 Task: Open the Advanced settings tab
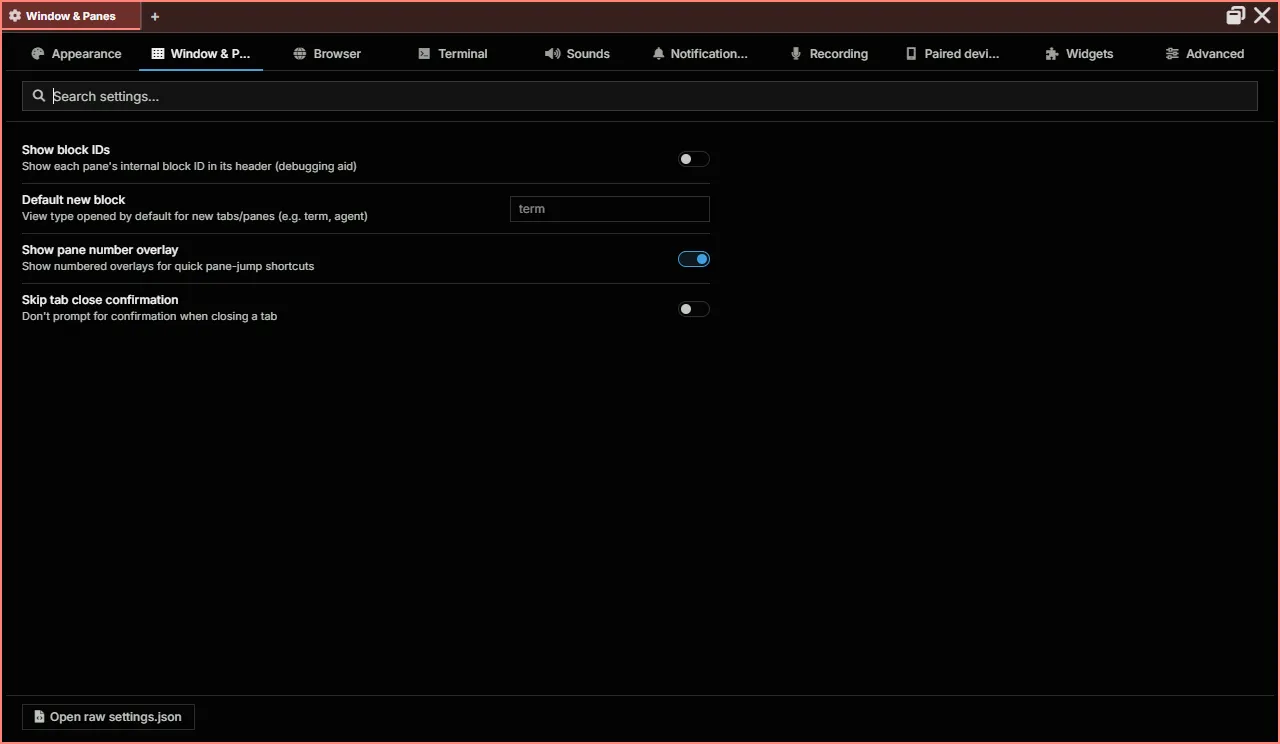pyautogui.click(x=1205, y=54)
